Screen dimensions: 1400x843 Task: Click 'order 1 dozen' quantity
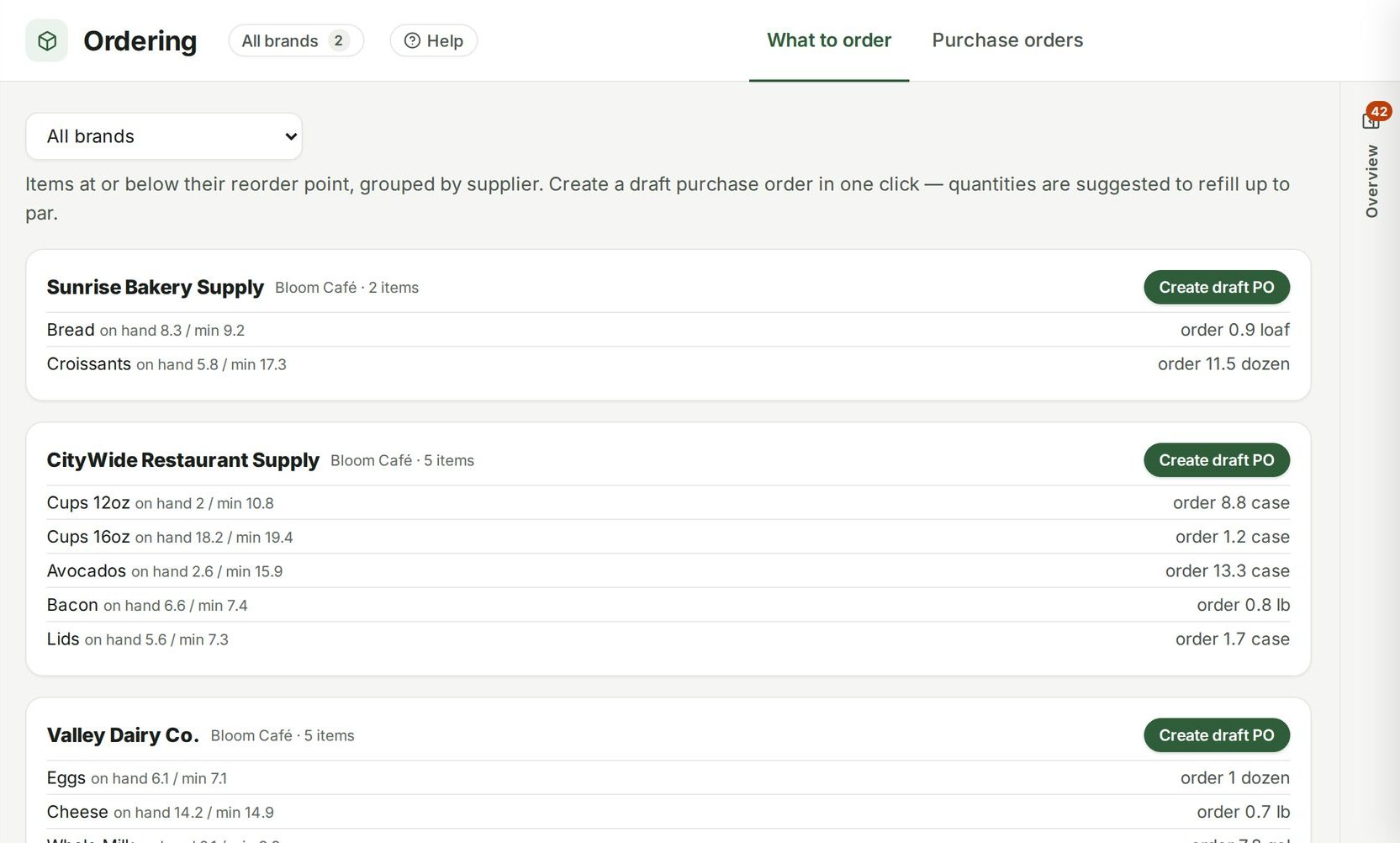pos(1235,778)
